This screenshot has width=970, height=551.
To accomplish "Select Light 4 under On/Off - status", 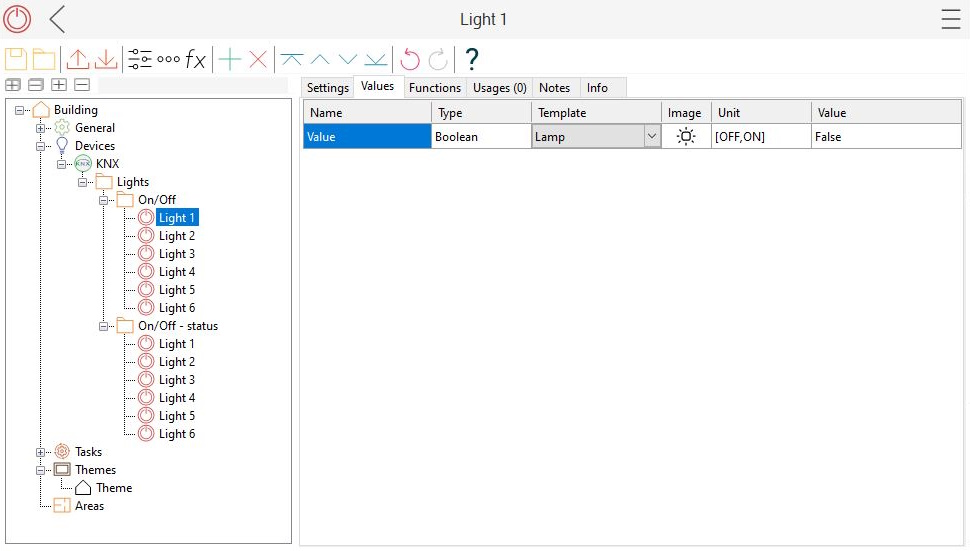I will (177, 397).
